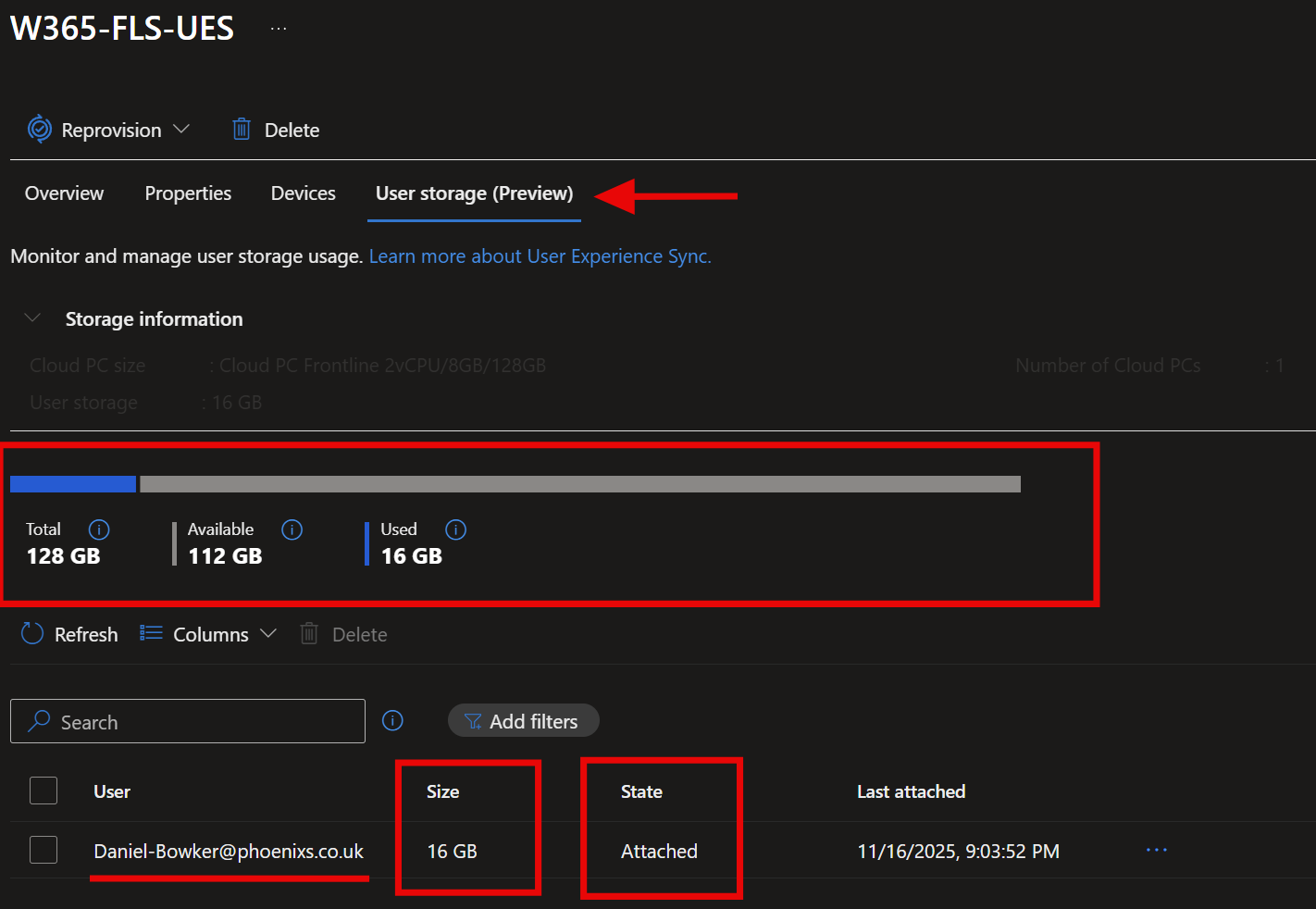Image resolution: width=1316 pixels, height=909 pixels.
Task: Click the info icon next to Available
Action: pyautogui.click(x=292, y=529)
